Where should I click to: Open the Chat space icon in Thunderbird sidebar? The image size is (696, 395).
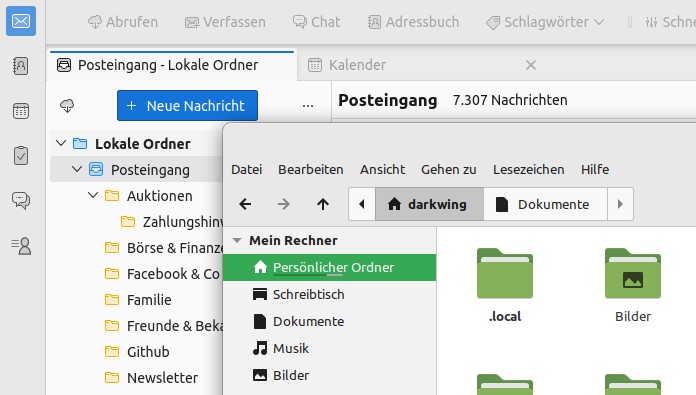(x=21, y=200)
